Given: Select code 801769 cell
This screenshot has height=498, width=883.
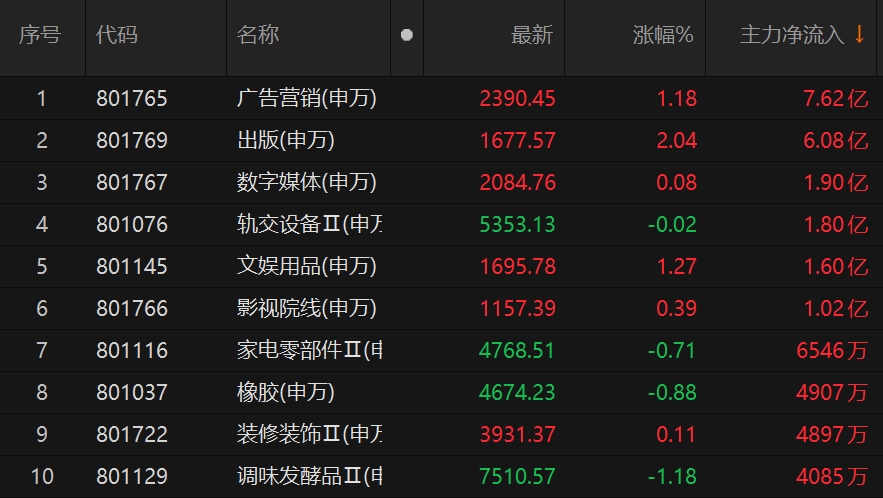Looking at the screenshot, I should coord(132,140).
